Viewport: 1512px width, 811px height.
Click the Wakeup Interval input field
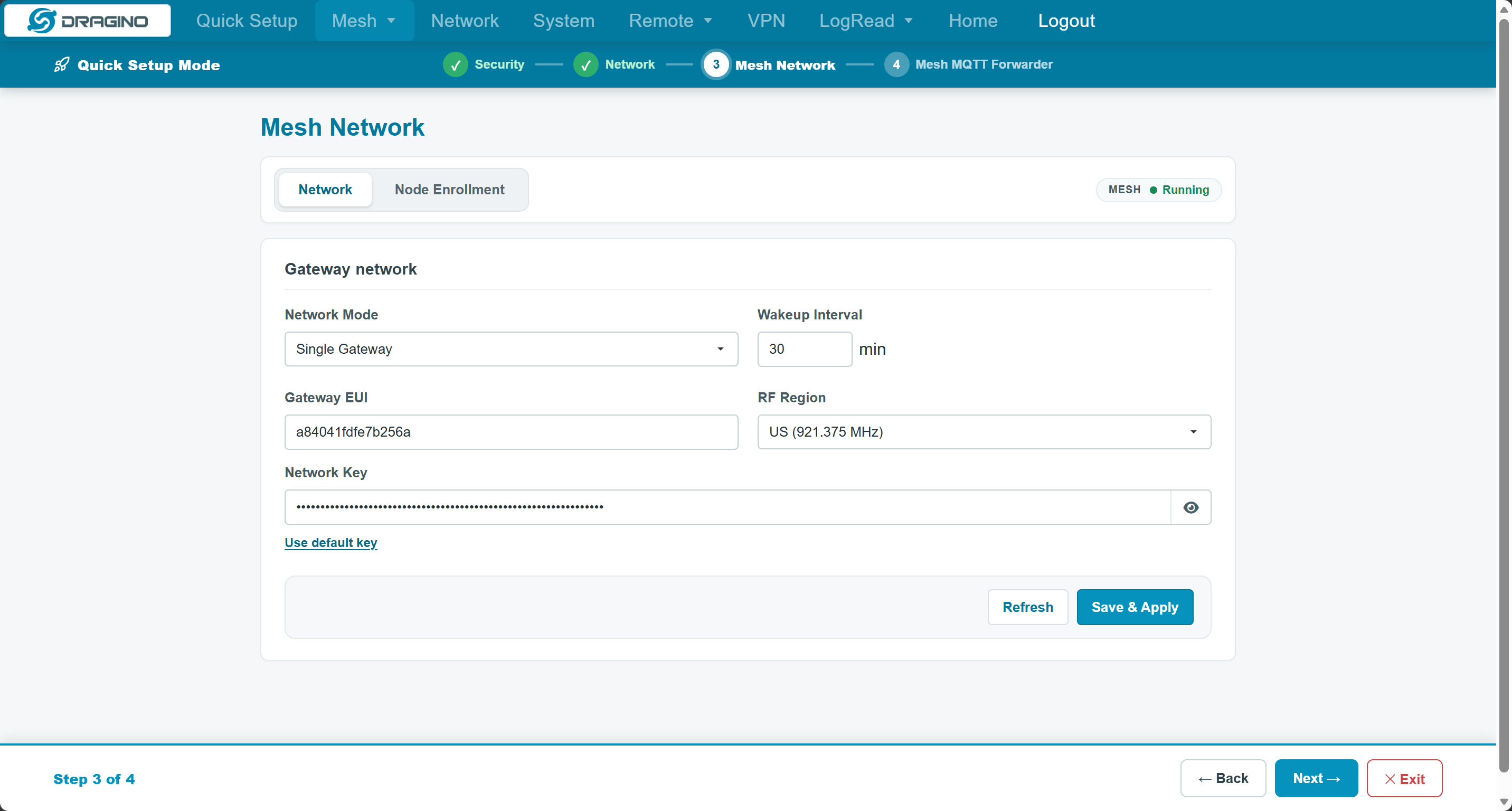click(804, 349)
